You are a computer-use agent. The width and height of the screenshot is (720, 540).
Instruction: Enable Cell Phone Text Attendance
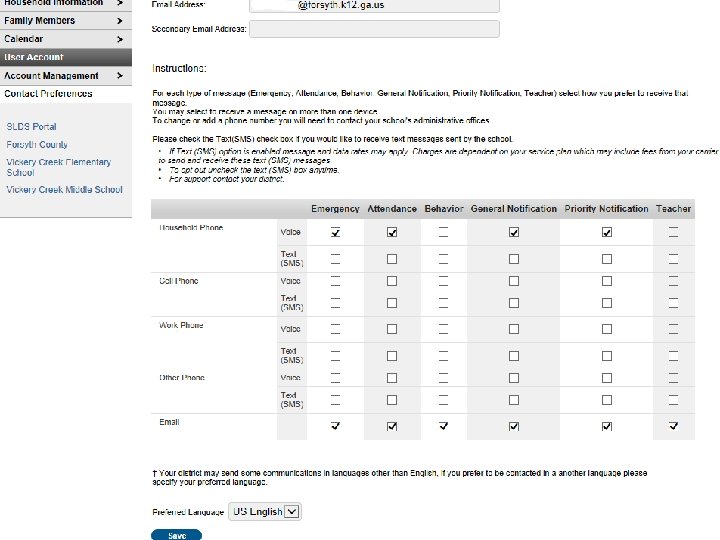392,303
